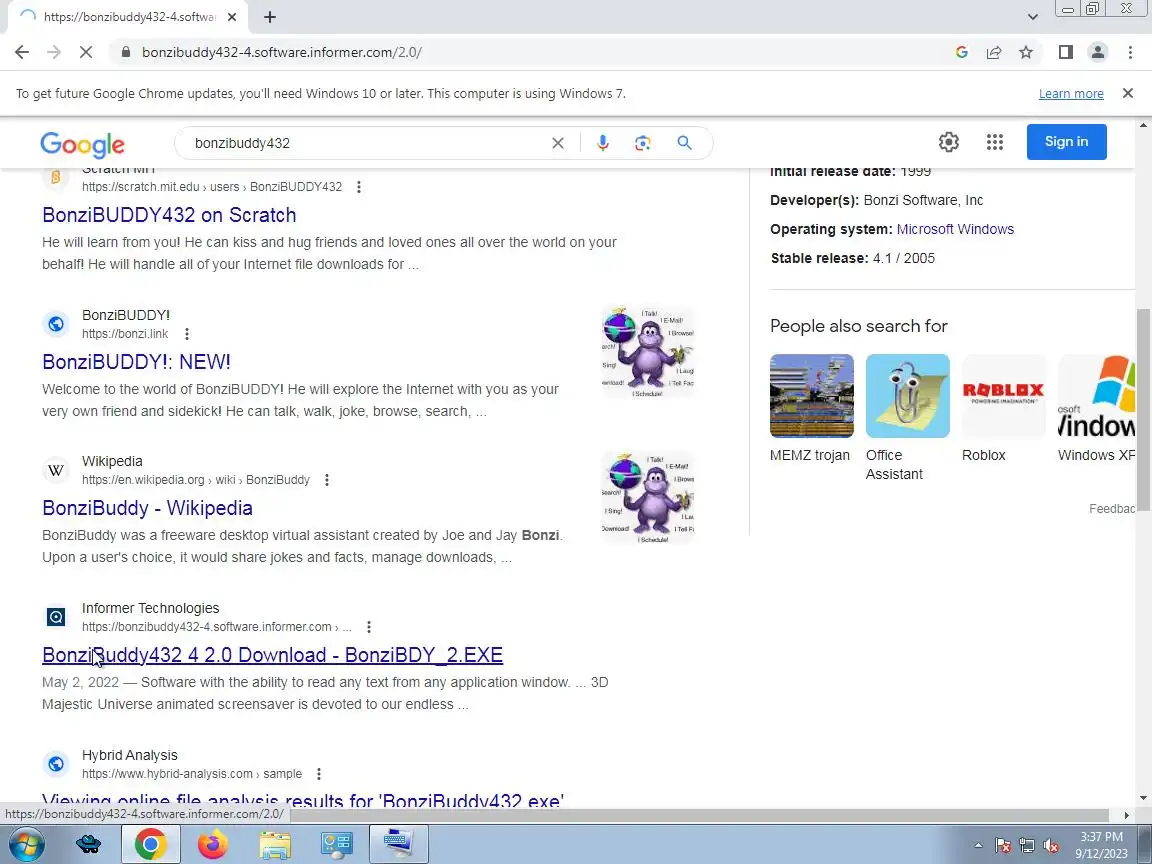Start voice search with the microphone icon
Viewport: 1152px width, 864px height.
coord(602,143)
